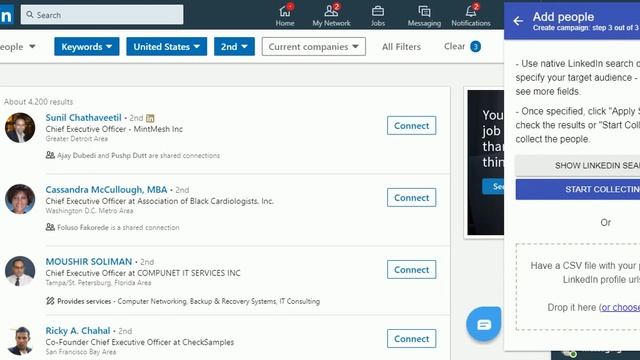Viewport: 640px width, 360px height.
Task: Expand the People search type dropdown
Action: pos(17,47)
